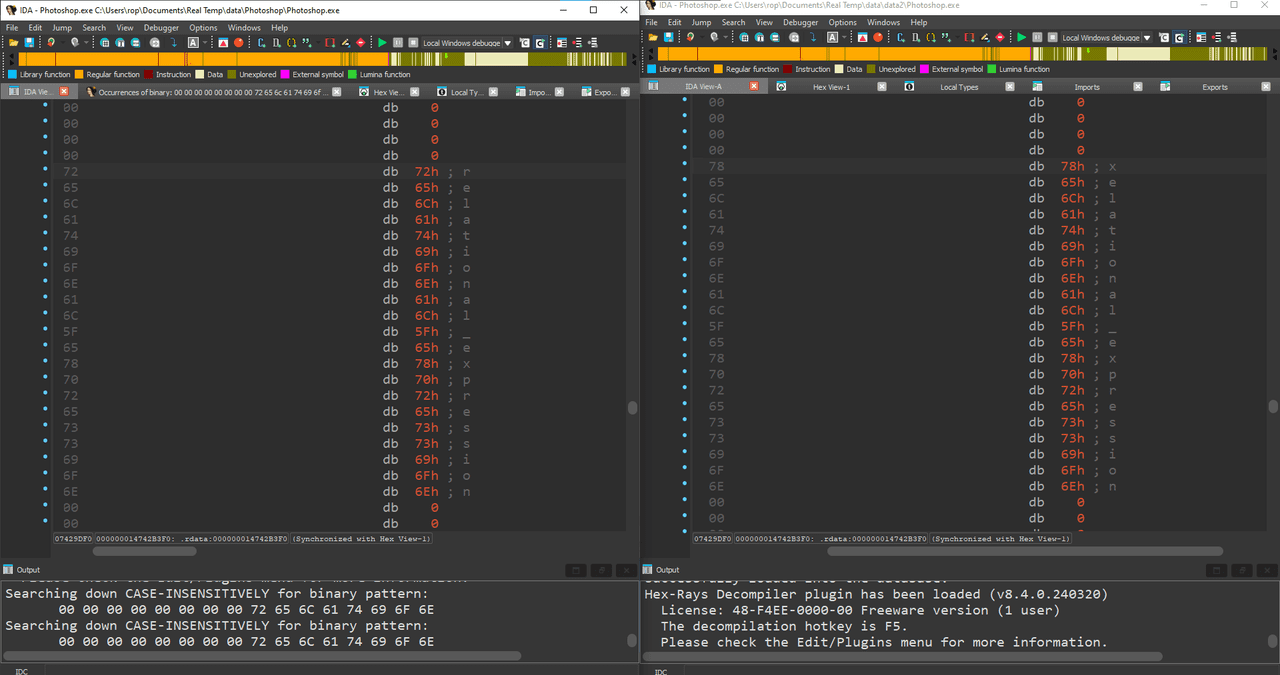Open Debugger menu in left window
Viewport: 1280px width, 675px height.
click(x=161, y=28)
